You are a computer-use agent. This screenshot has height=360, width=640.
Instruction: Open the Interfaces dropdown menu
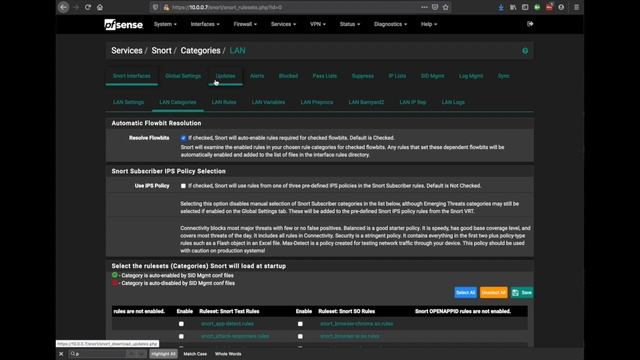(205, 24)
